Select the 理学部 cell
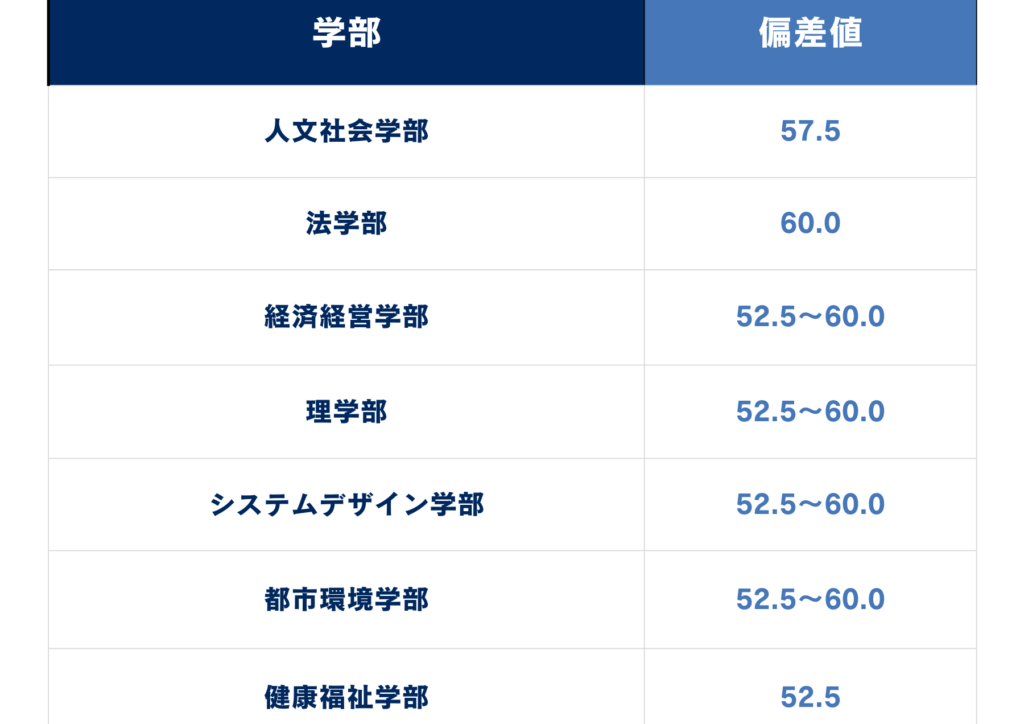The height and width of the screenshot is (724, 1024). click(x=346, y=411)
